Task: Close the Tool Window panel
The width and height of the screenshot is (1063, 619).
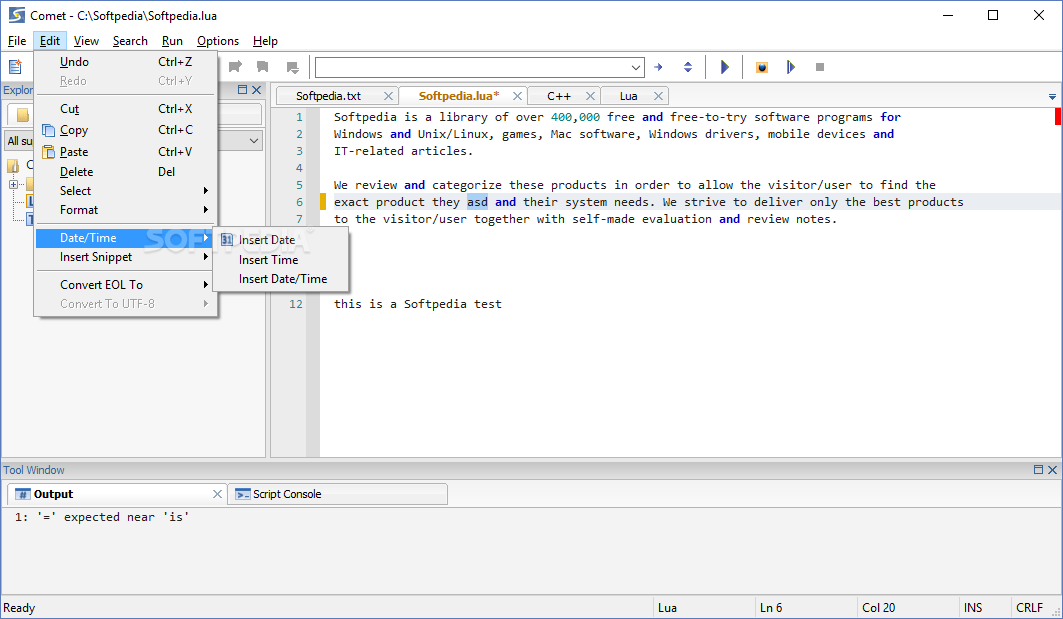Action: point(1052,469)
